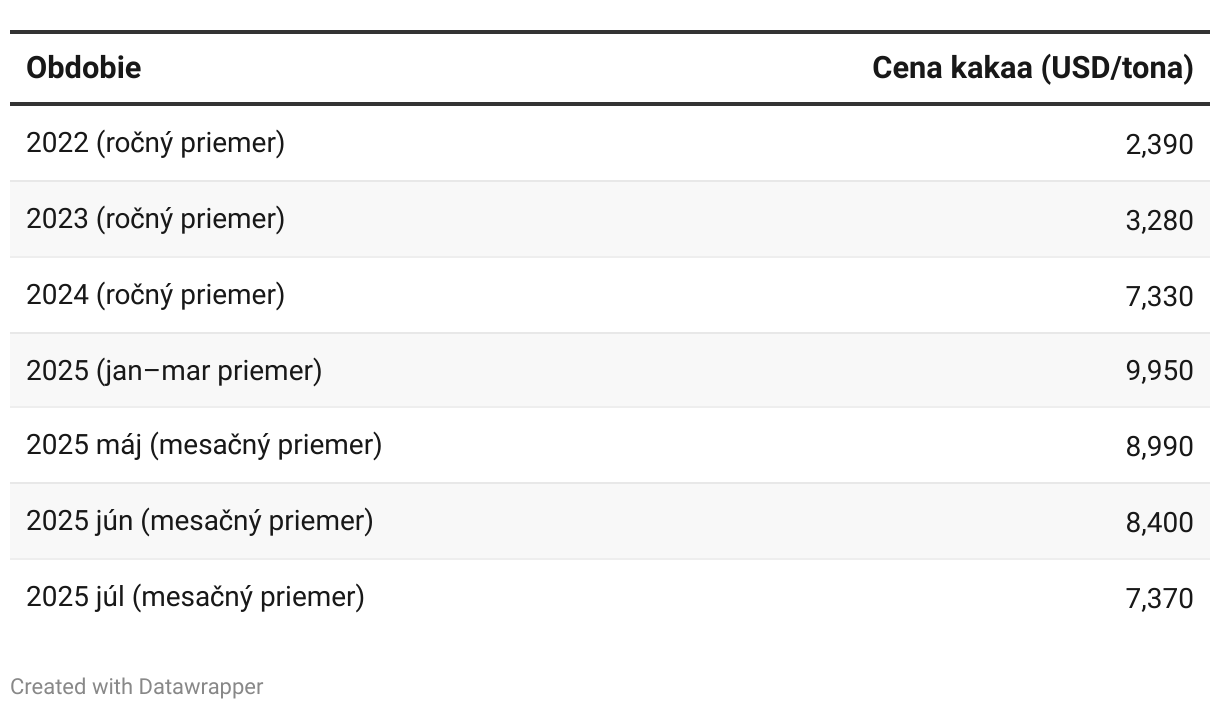Select the 2023 (ročný priemer) row label
The width and height of the screenshot is (1220, 710).
tap(155, 219)
